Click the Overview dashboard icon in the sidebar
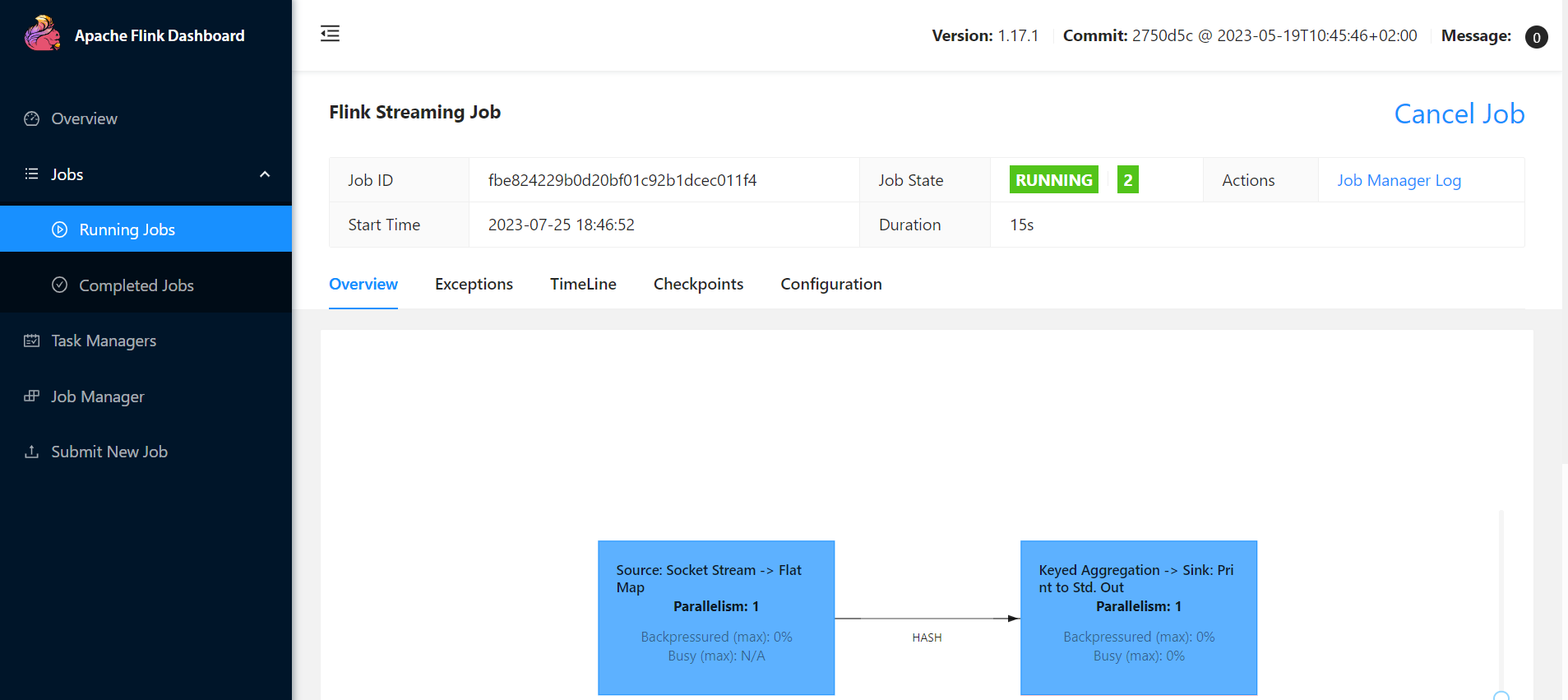Image resolution: width=1568 pixels, height=700 pixels. pyautogui.click(x=31, y=118)
